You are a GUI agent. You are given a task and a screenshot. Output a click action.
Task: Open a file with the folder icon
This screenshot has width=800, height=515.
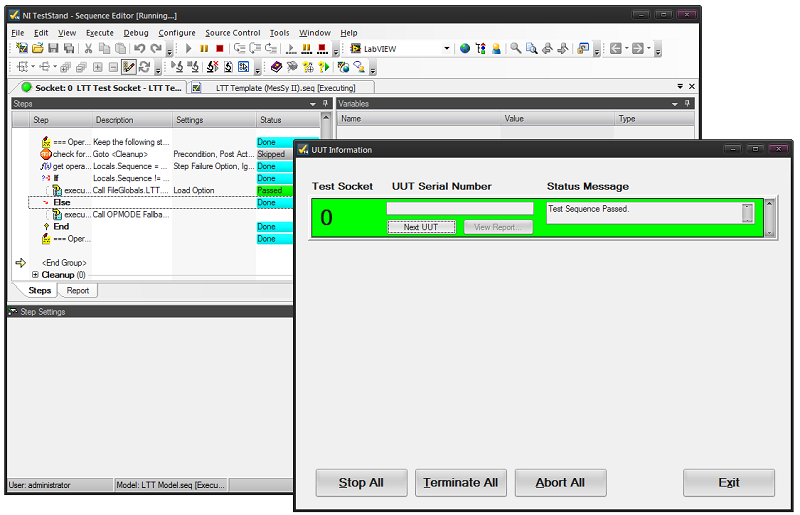pyautogui.click(x=38, y=48)
